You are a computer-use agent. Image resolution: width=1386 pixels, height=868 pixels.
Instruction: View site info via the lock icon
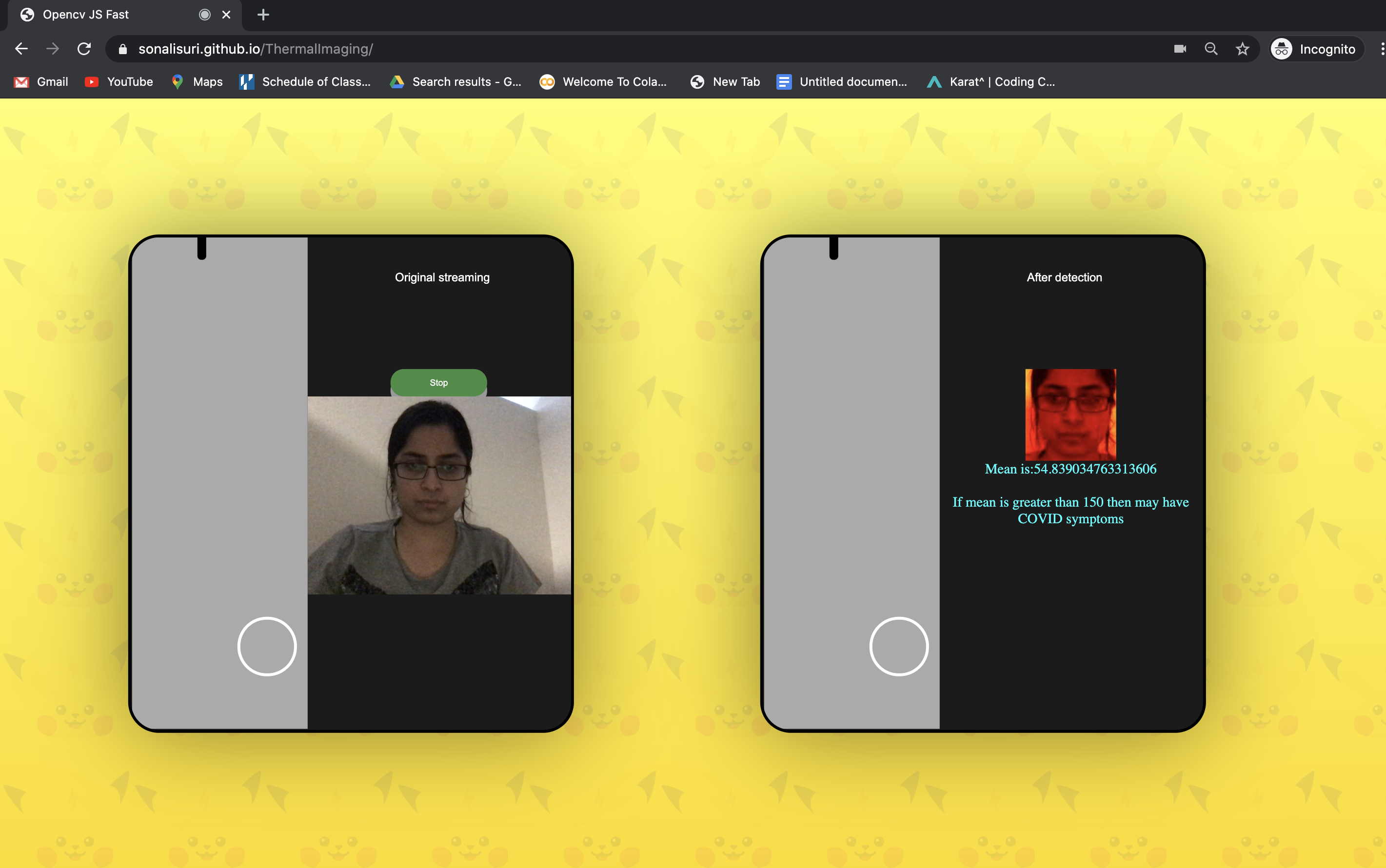click(122, 49)
